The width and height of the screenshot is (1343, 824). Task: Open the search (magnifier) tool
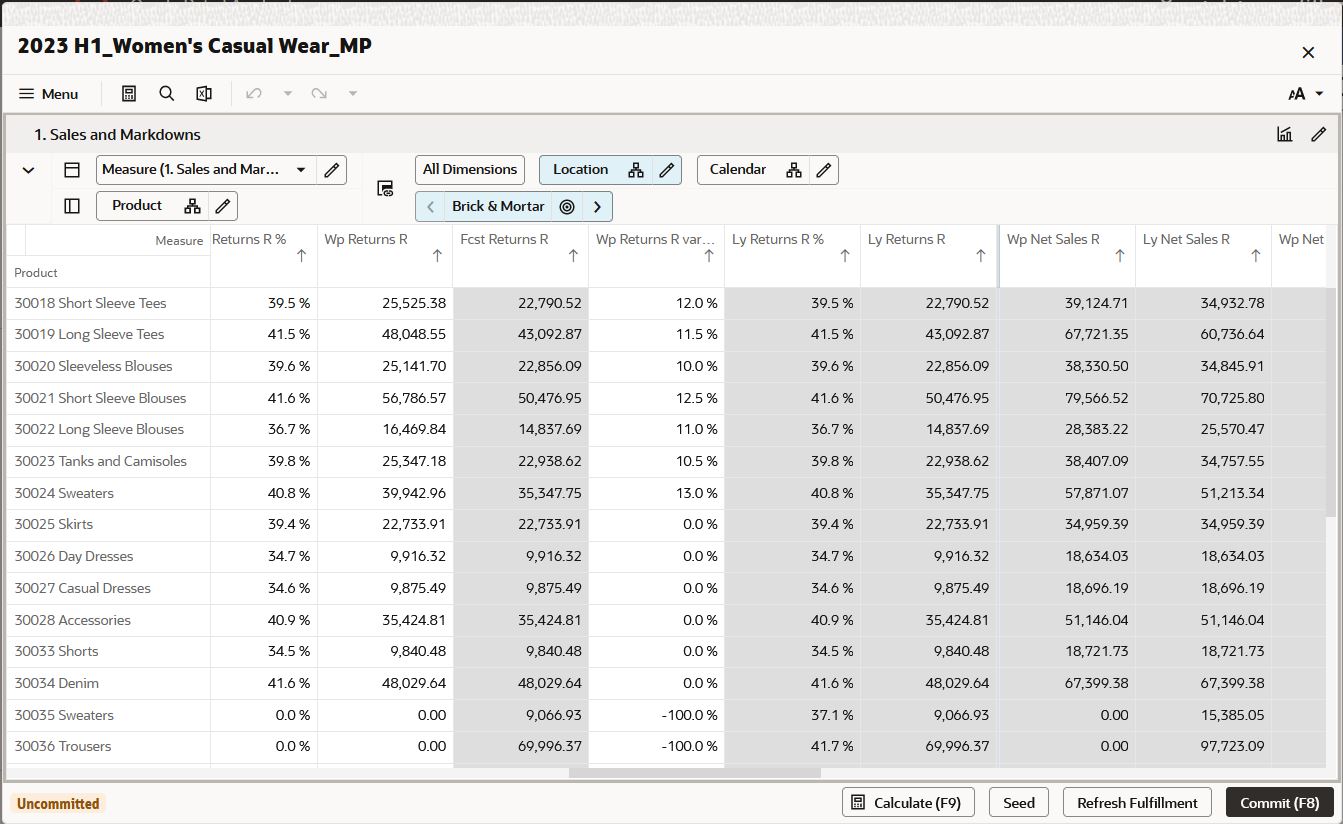coord(167,94)
